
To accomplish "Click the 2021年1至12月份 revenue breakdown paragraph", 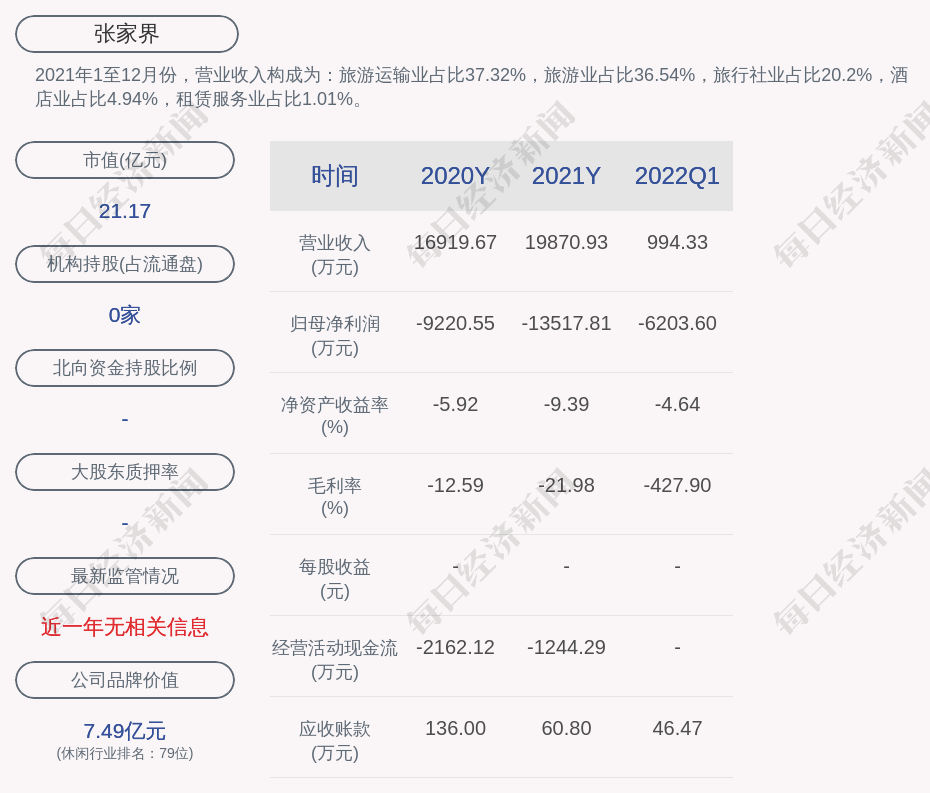I will [472, 87].
